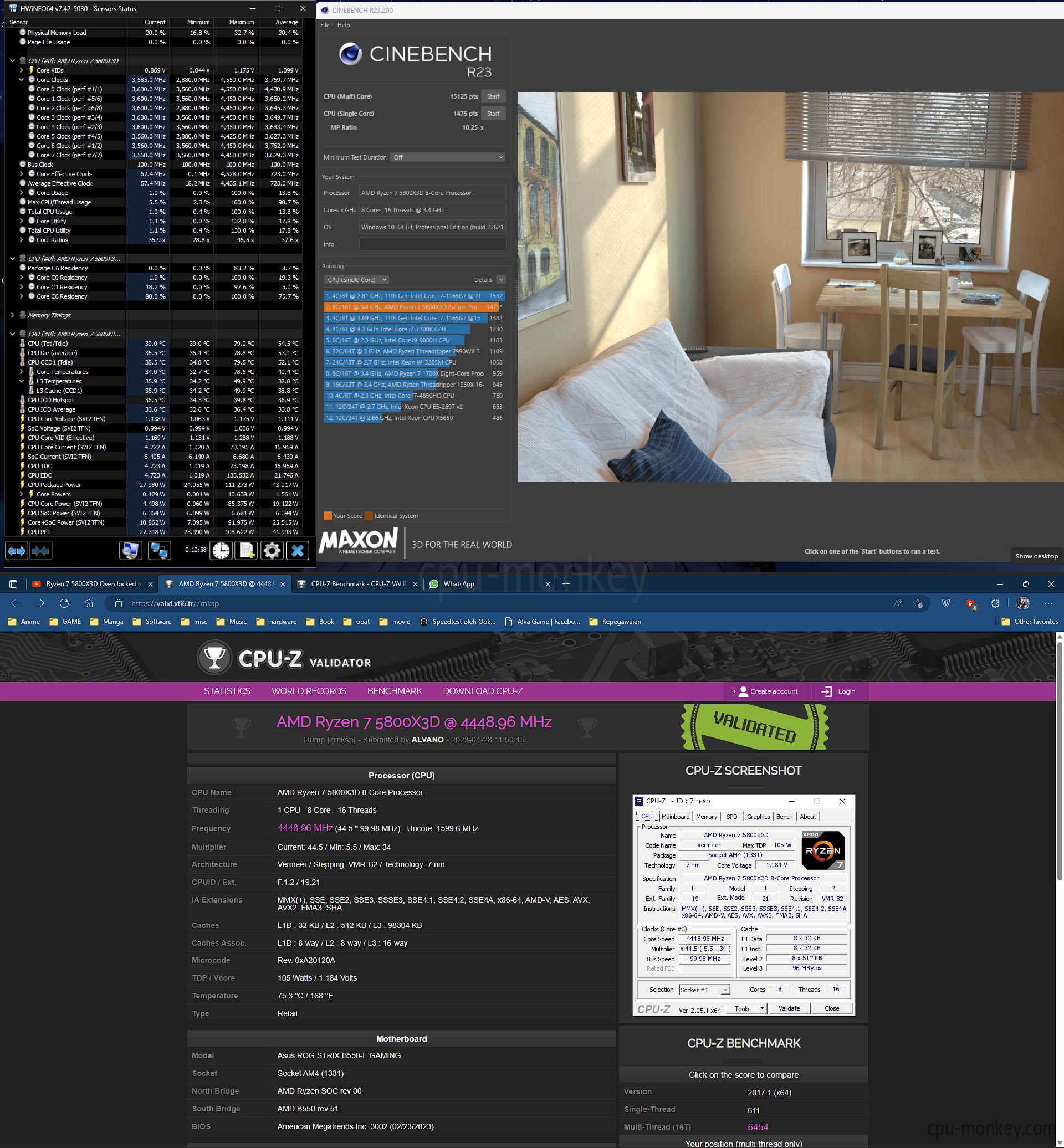Click Cinebench Info input field

point(432,244)
